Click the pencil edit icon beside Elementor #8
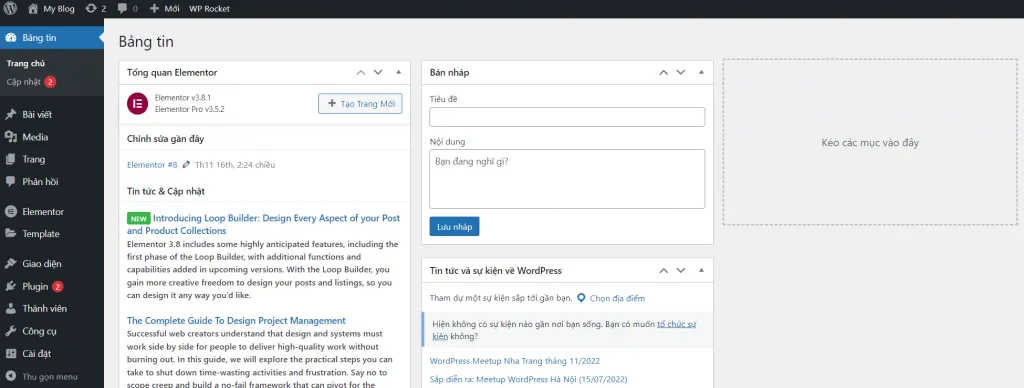This screenshot has width=1024, height=388. click(x=186, y=165)
